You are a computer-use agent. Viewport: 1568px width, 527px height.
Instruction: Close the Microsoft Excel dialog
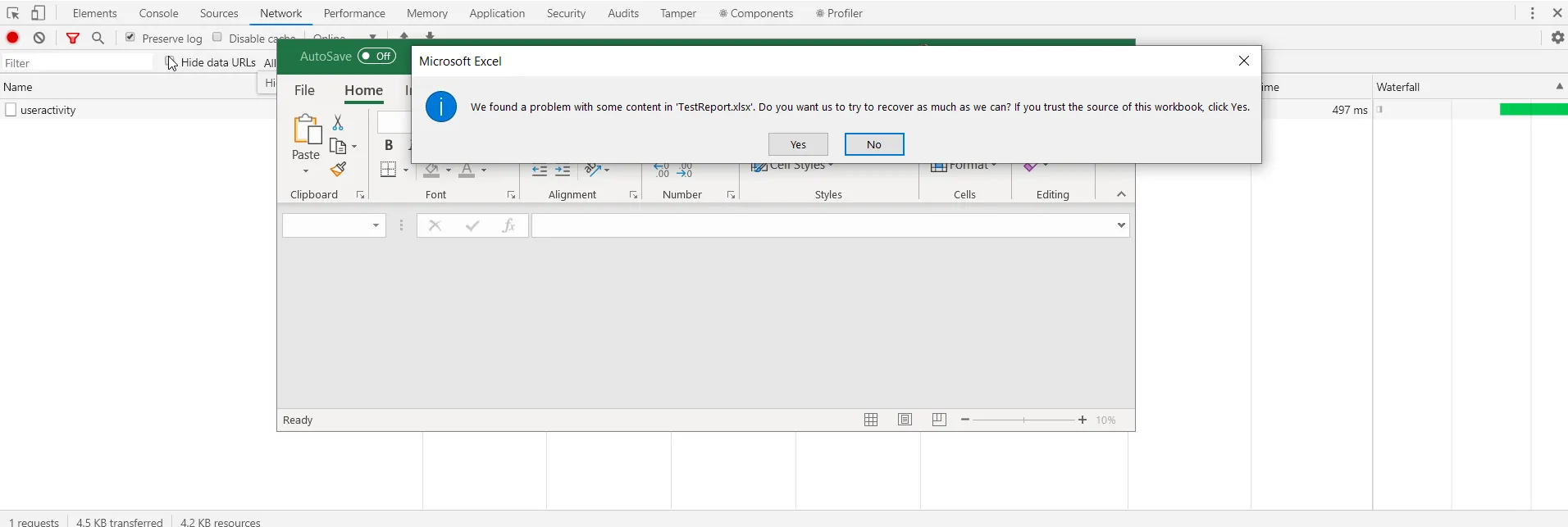coord(1244,61)
